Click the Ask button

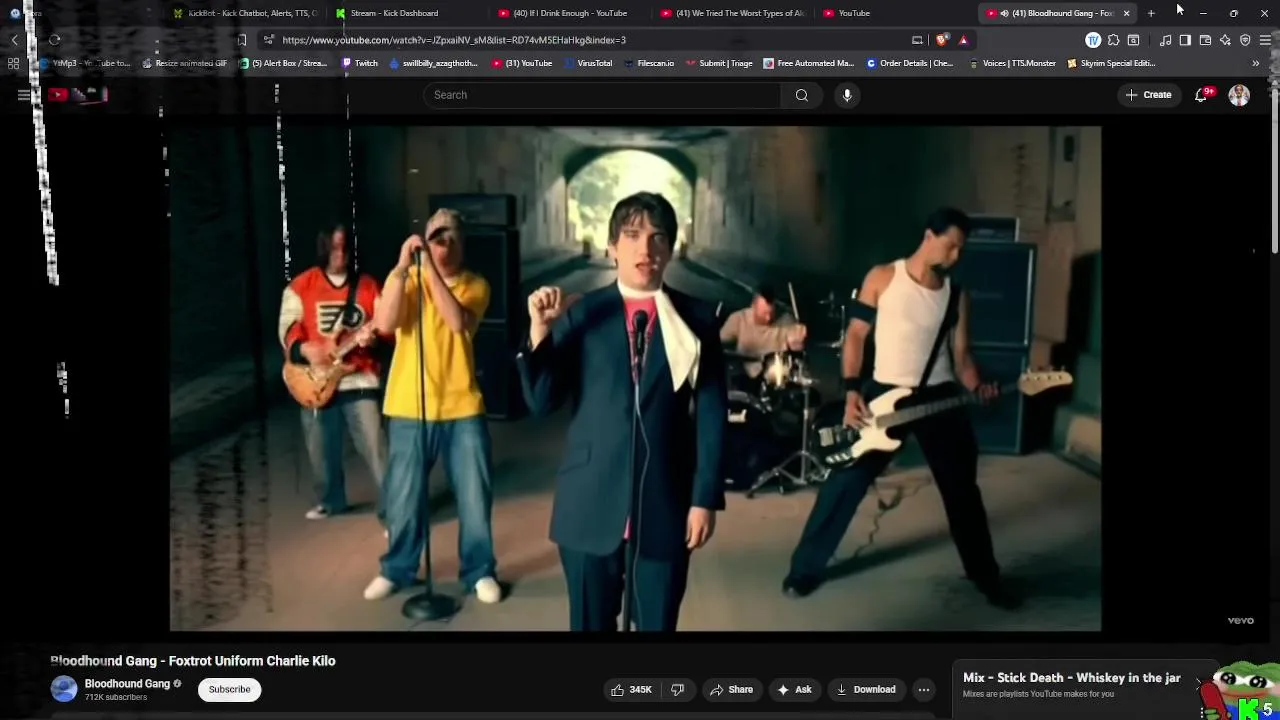794,689
